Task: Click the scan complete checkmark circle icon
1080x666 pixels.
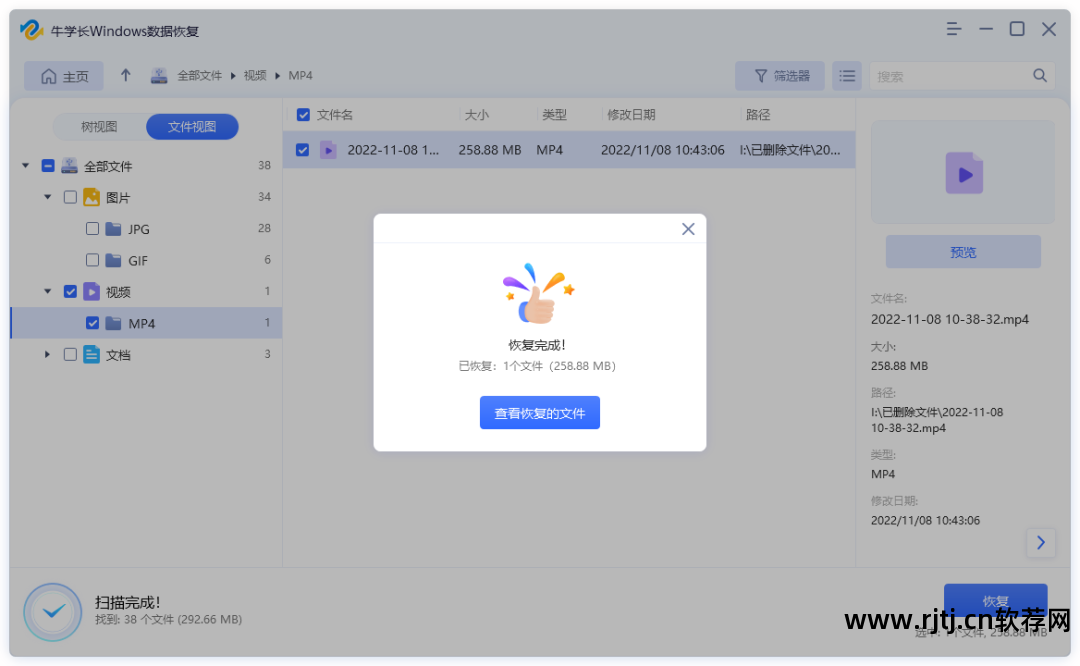Action: 52,611
